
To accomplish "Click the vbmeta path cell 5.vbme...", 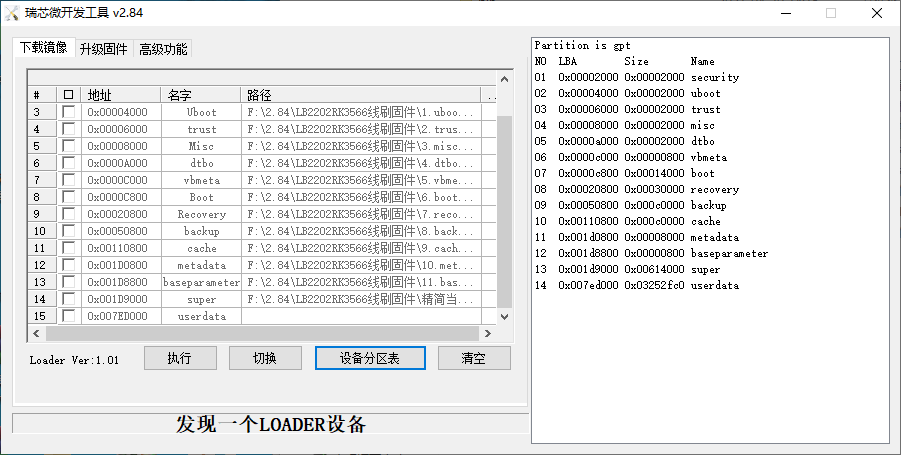I will point(360,180).
